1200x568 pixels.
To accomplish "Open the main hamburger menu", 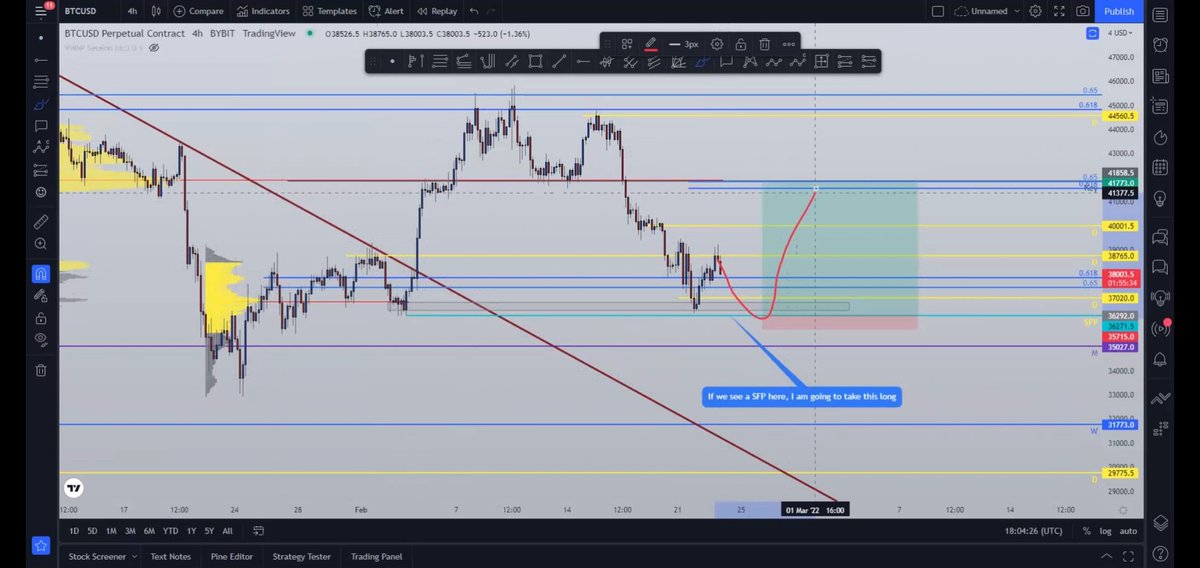I will pyautogui.click(x=41, y=12).
